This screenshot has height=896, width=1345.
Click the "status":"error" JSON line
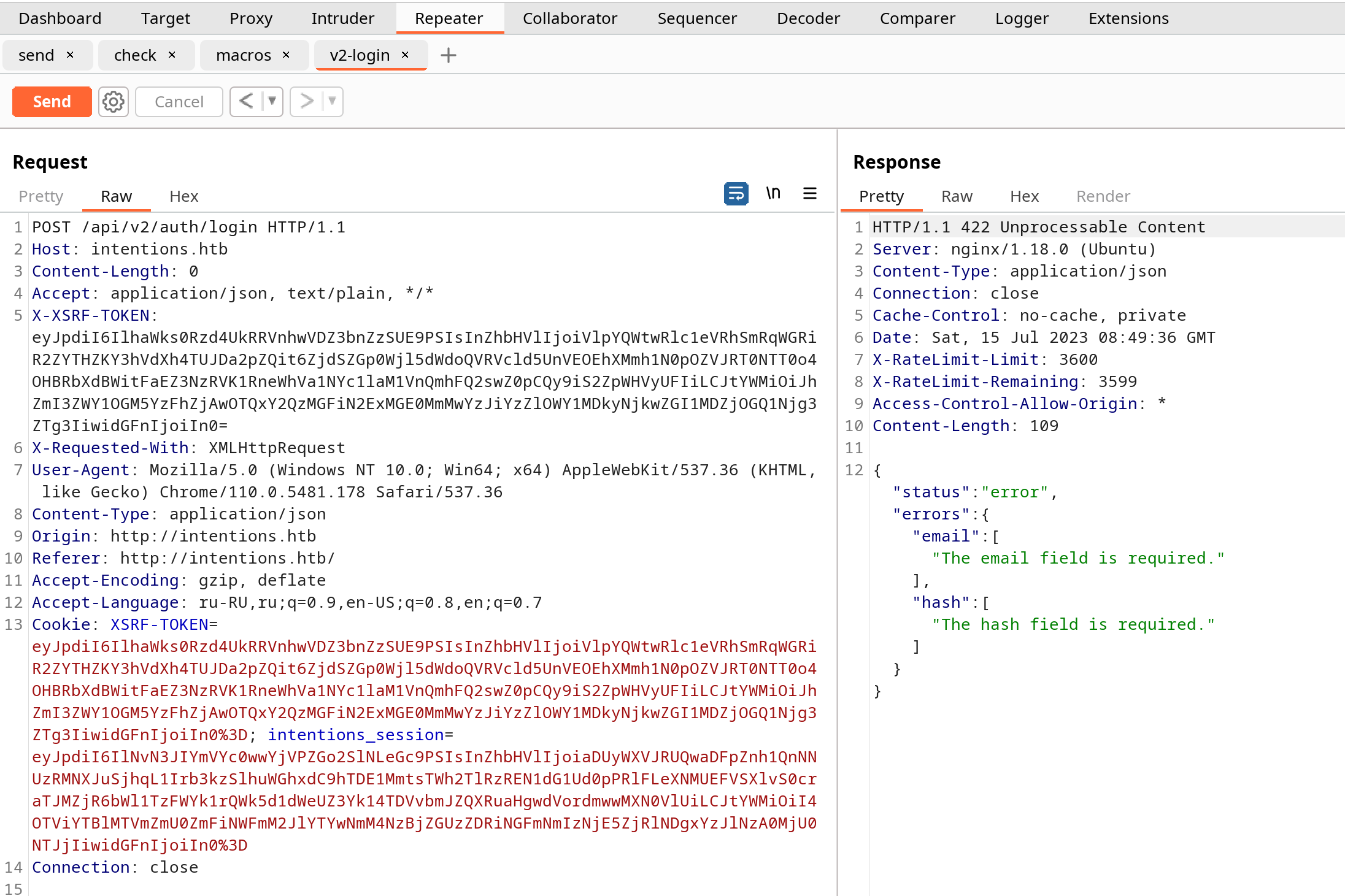pyautogui.click(x=976, y=492)
